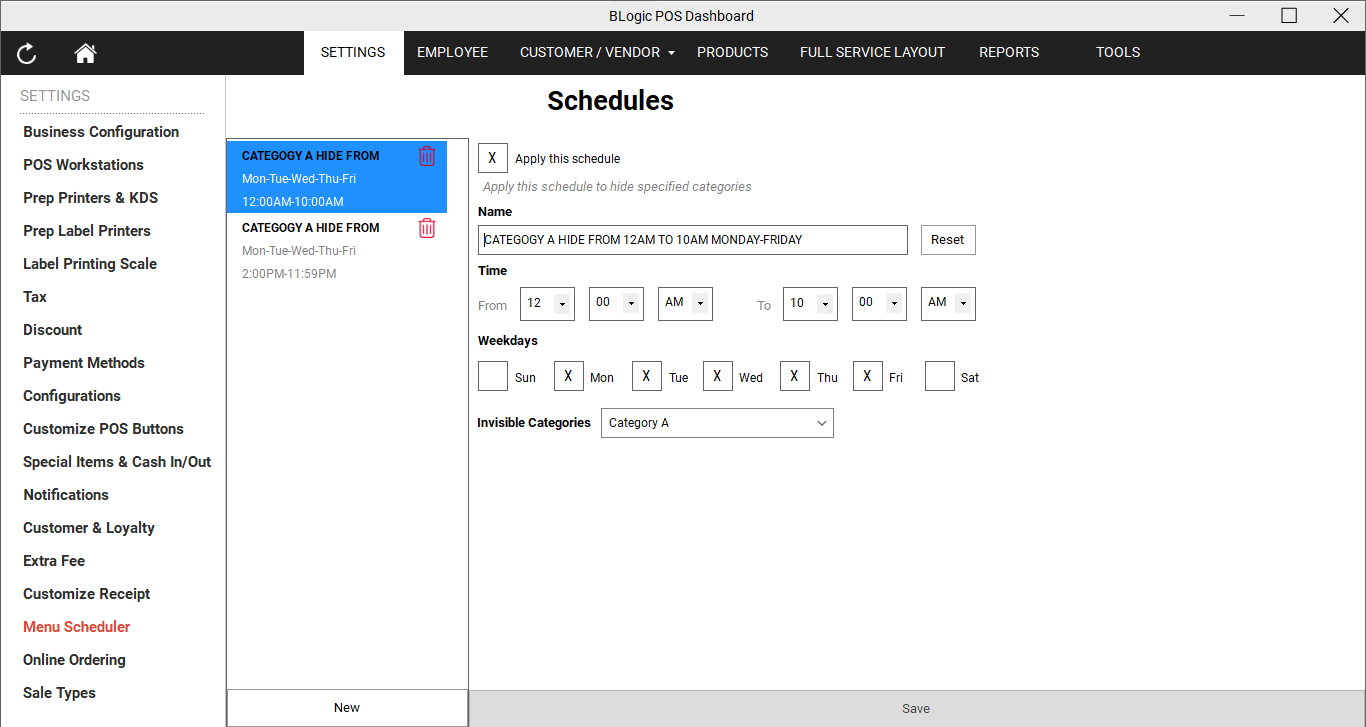
Task: Go to Prep Printers & KDS
Action: pyautogui.click(x=90, y=198)
